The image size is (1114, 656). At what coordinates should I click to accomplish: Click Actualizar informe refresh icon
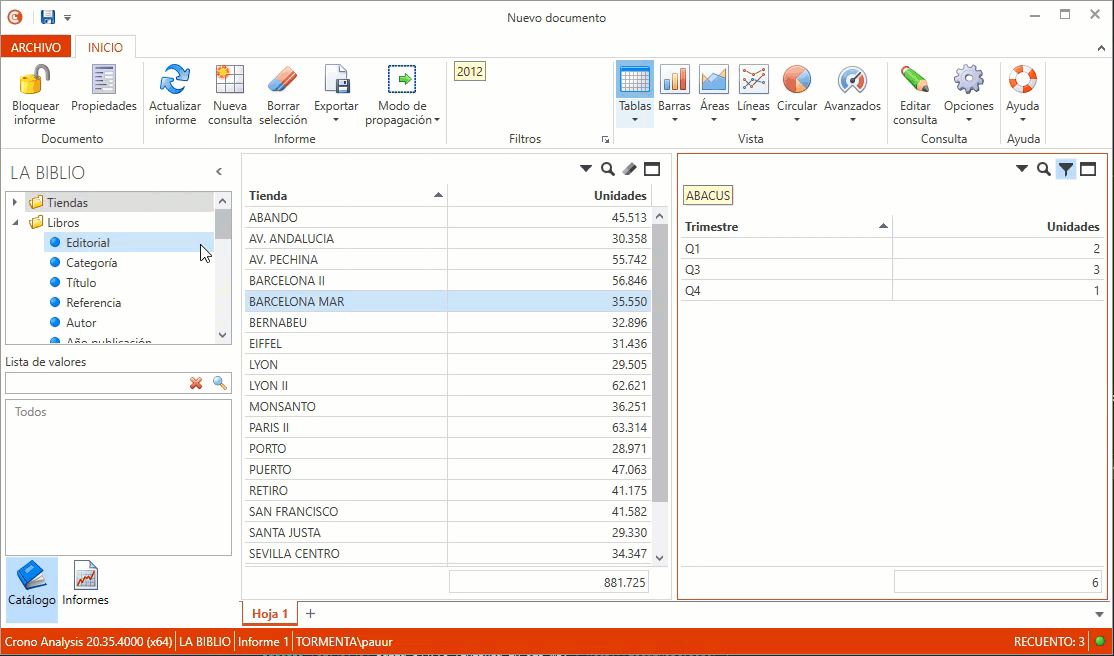[175, 80]
